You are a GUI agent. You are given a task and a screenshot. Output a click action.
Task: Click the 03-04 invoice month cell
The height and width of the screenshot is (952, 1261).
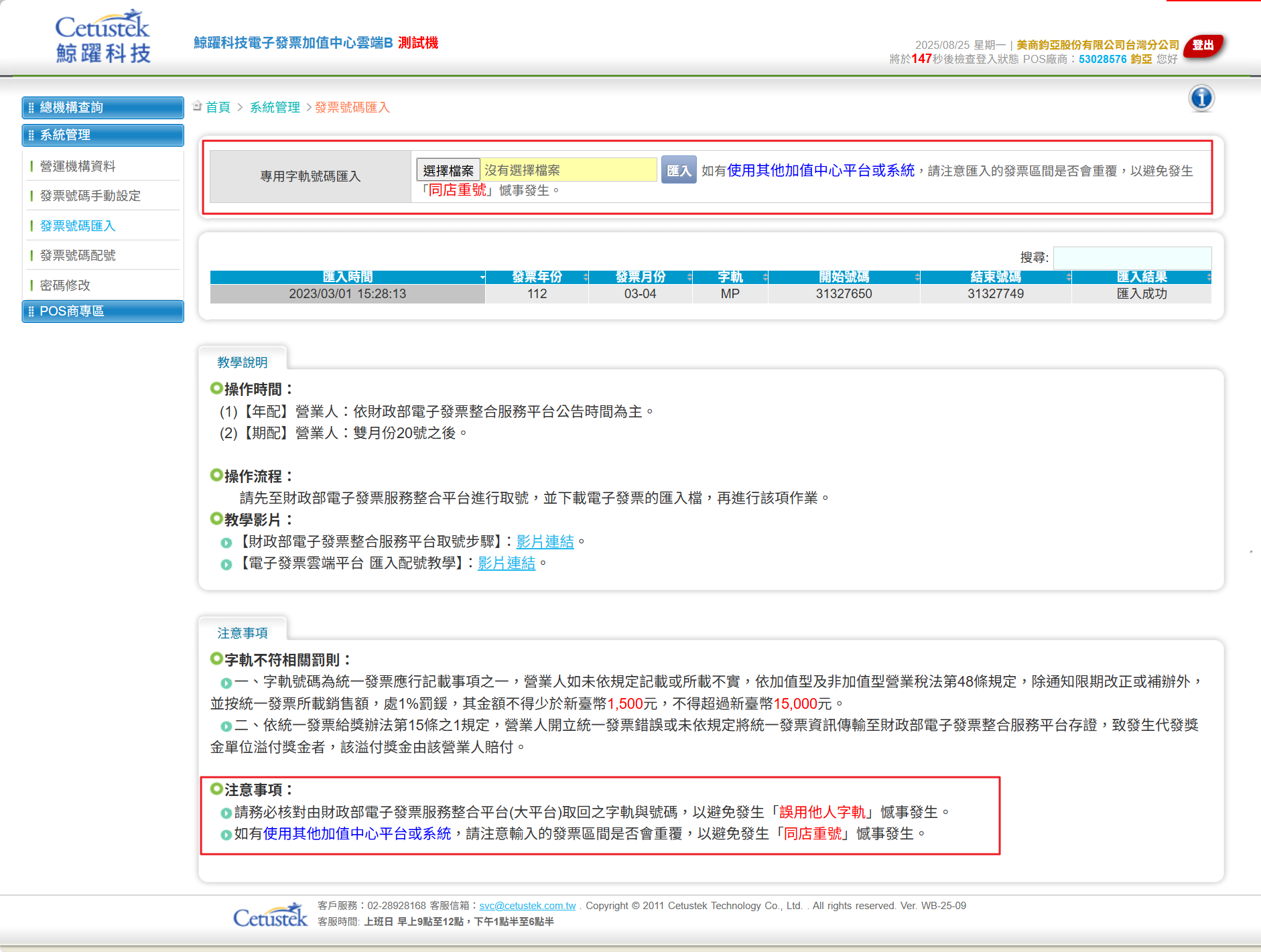(641, 294)
